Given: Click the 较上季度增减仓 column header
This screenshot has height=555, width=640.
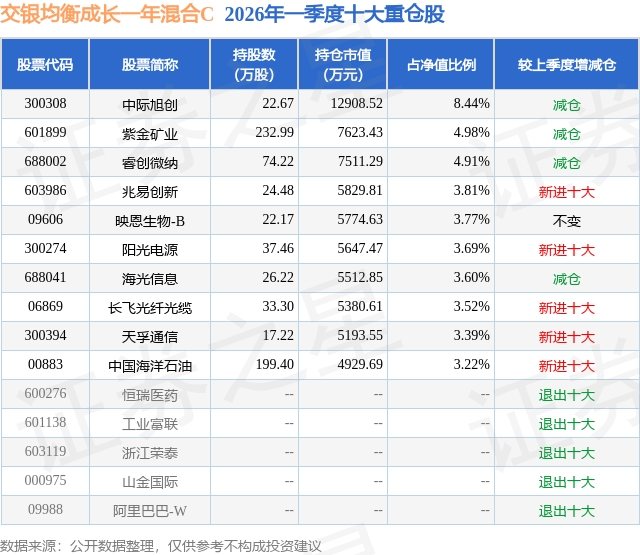Looking at the screenshot, I should coord(567,64).
